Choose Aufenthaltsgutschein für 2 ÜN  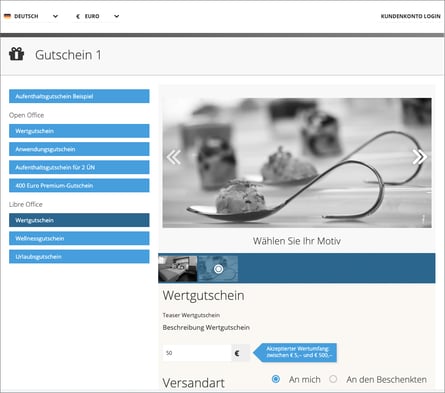point(79,167)
